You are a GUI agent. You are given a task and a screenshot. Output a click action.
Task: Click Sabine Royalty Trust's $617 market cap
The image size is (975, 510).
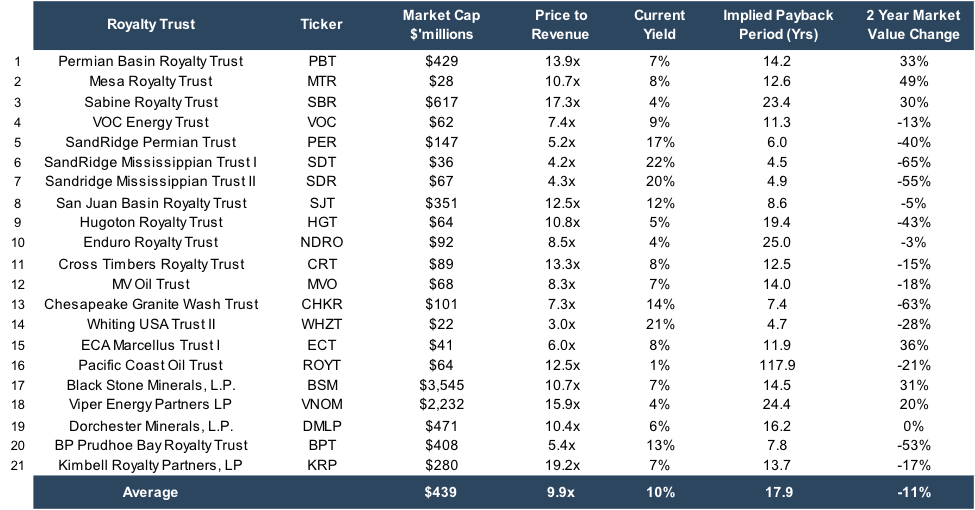441,102
